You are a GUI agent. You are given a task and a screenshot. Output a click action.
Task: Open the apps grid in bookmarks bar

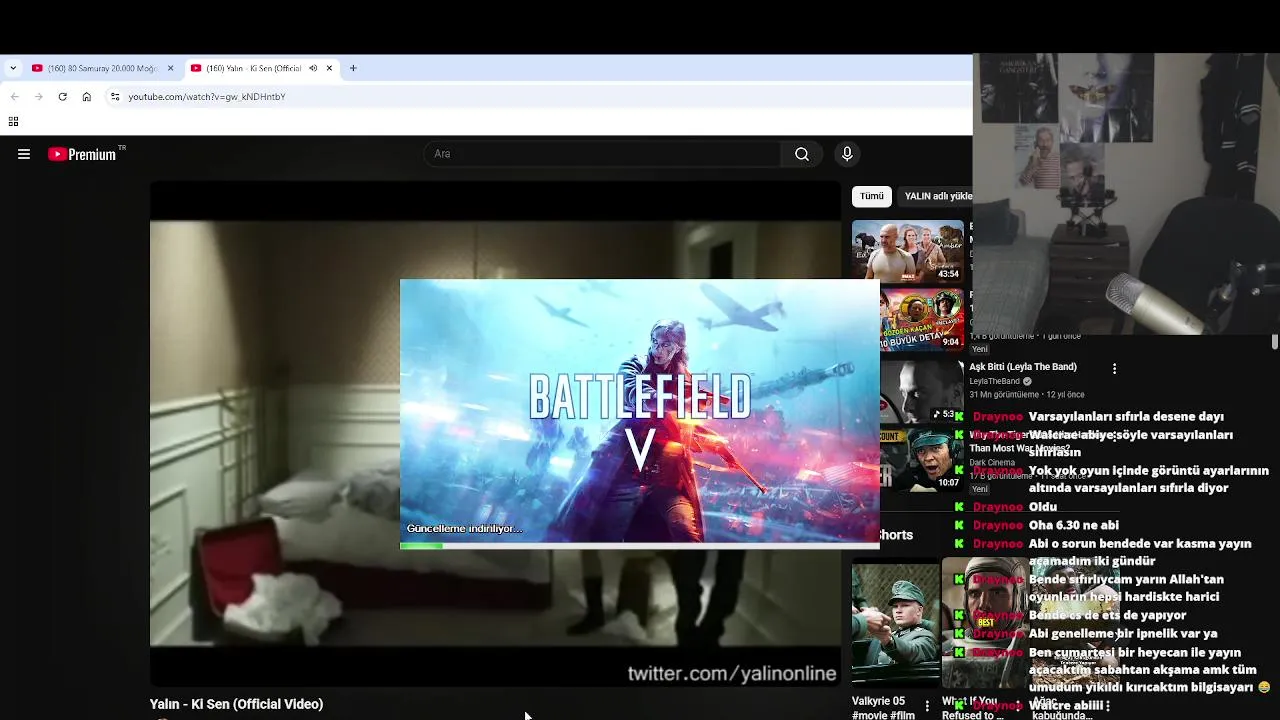(13, 122)
